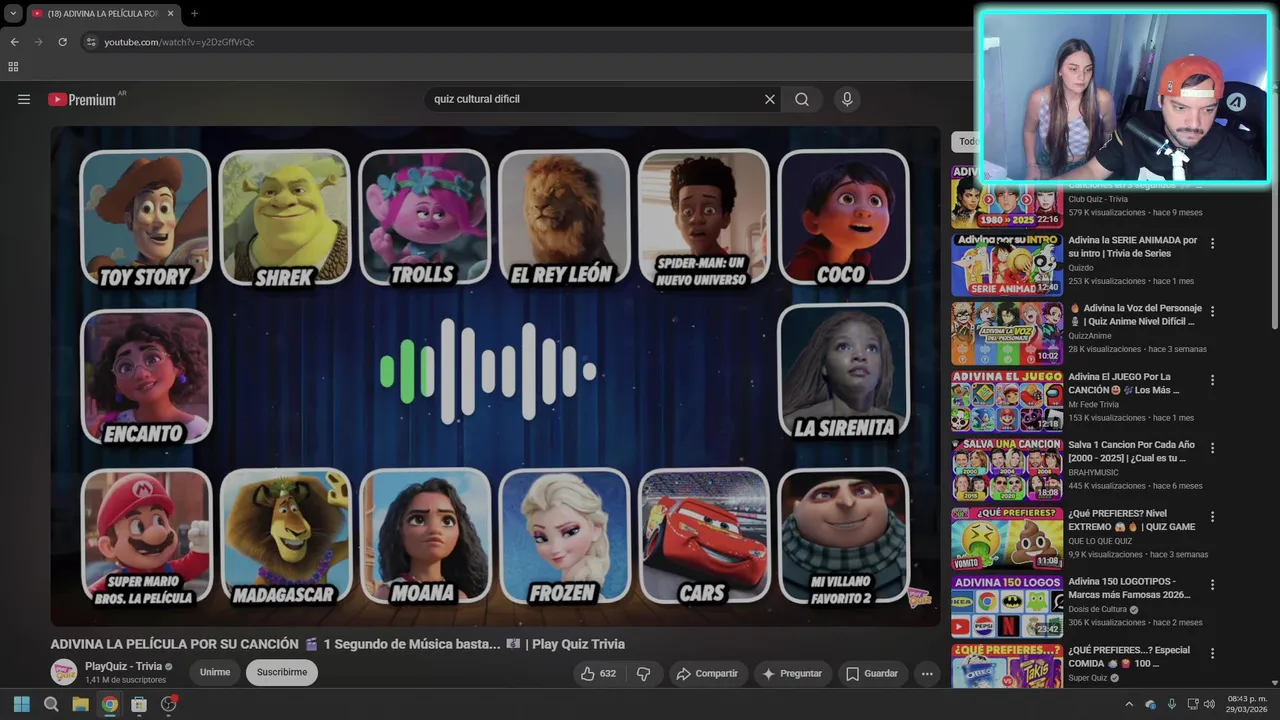This screenshot has height=720, width=1280.
Task: Open Windows Start menu
Action: 22,704
